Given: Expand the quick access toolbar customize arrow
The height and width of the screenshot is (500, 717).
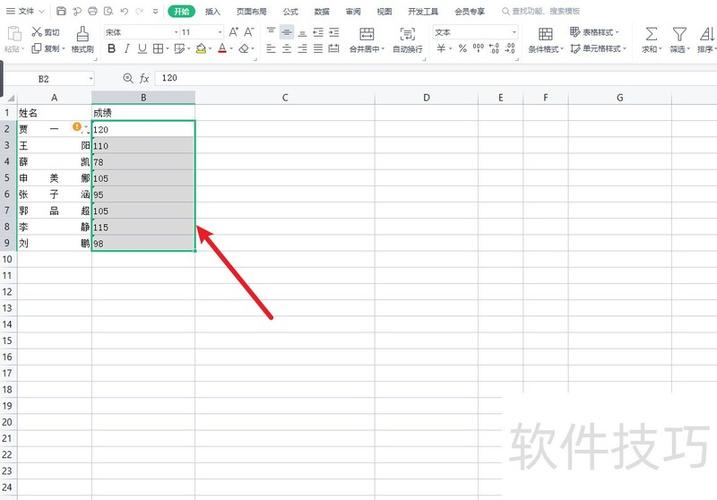Looking at the screenshot, I should [155, 11].
